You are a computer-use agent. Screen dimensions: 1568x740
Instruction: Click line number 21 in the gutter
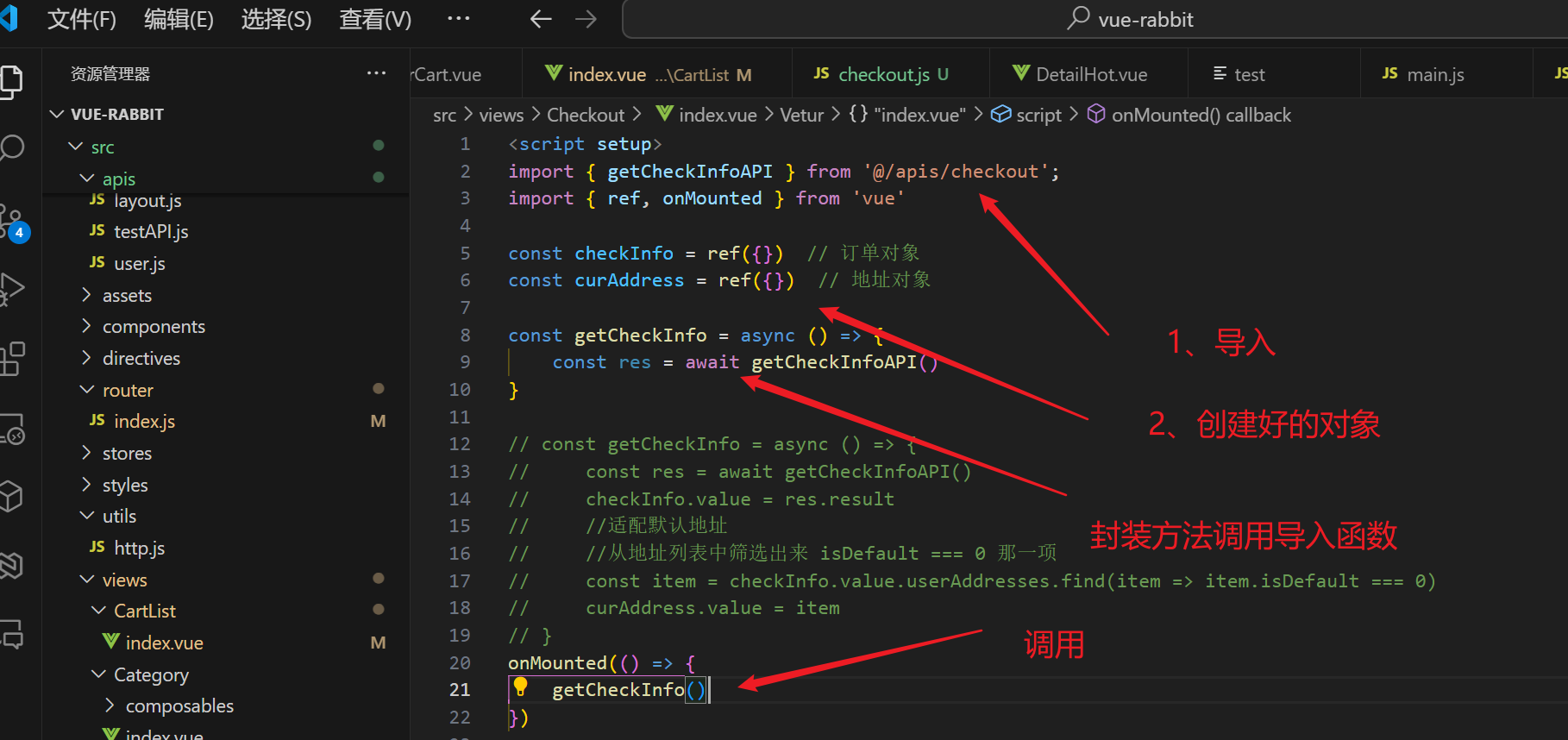(460, 690)
